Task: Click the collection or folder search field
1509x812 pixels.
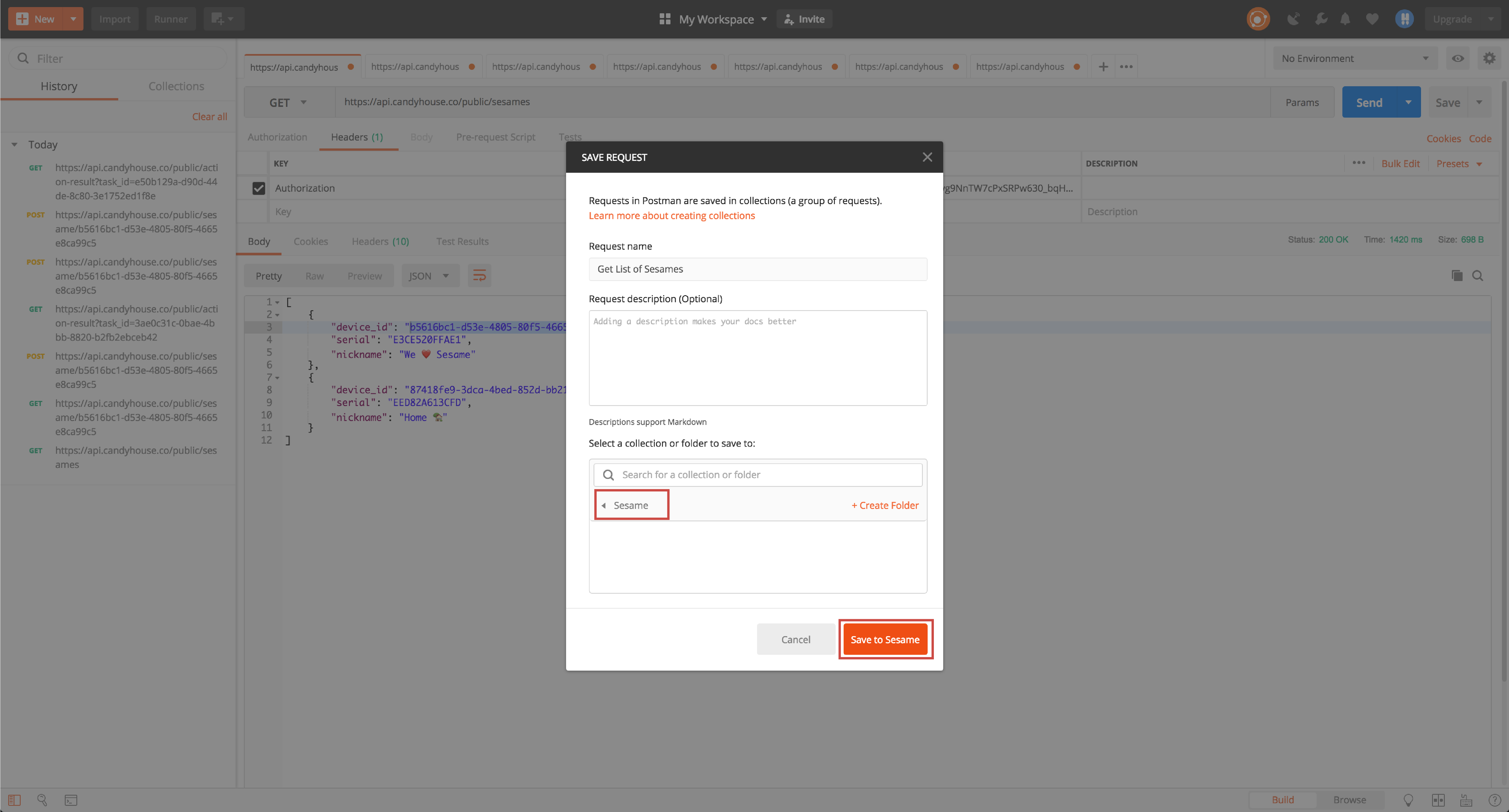Action: (x=757, y=475)
